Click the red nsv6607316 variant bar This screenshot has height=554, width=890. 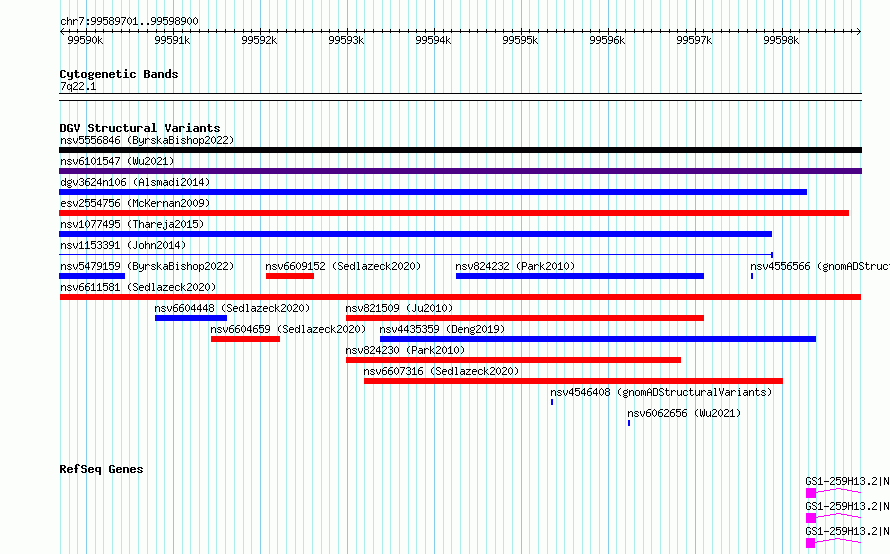pos(573,381)
